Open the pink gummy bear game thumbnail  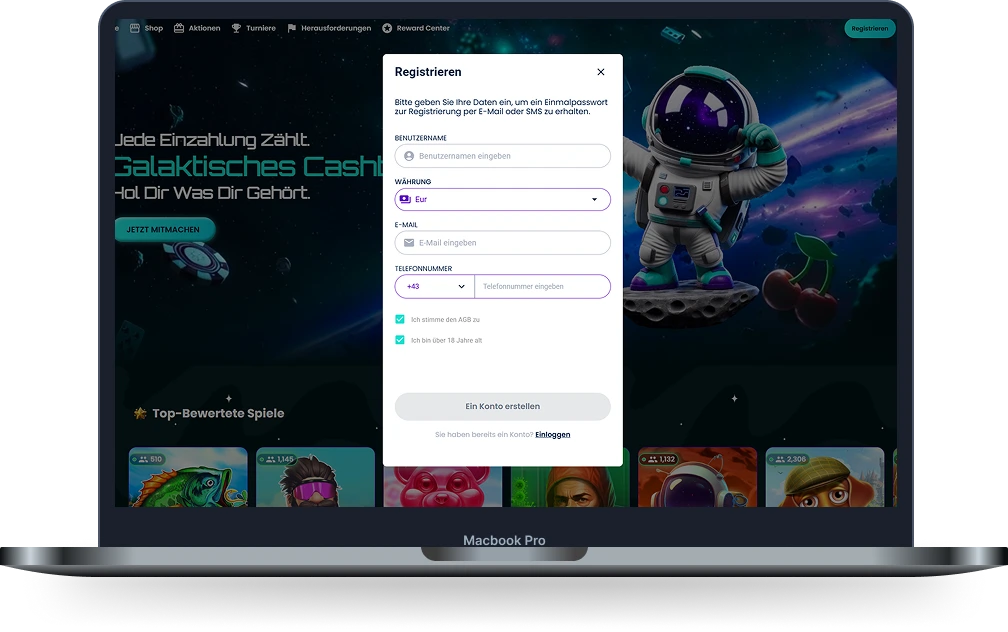442,487
